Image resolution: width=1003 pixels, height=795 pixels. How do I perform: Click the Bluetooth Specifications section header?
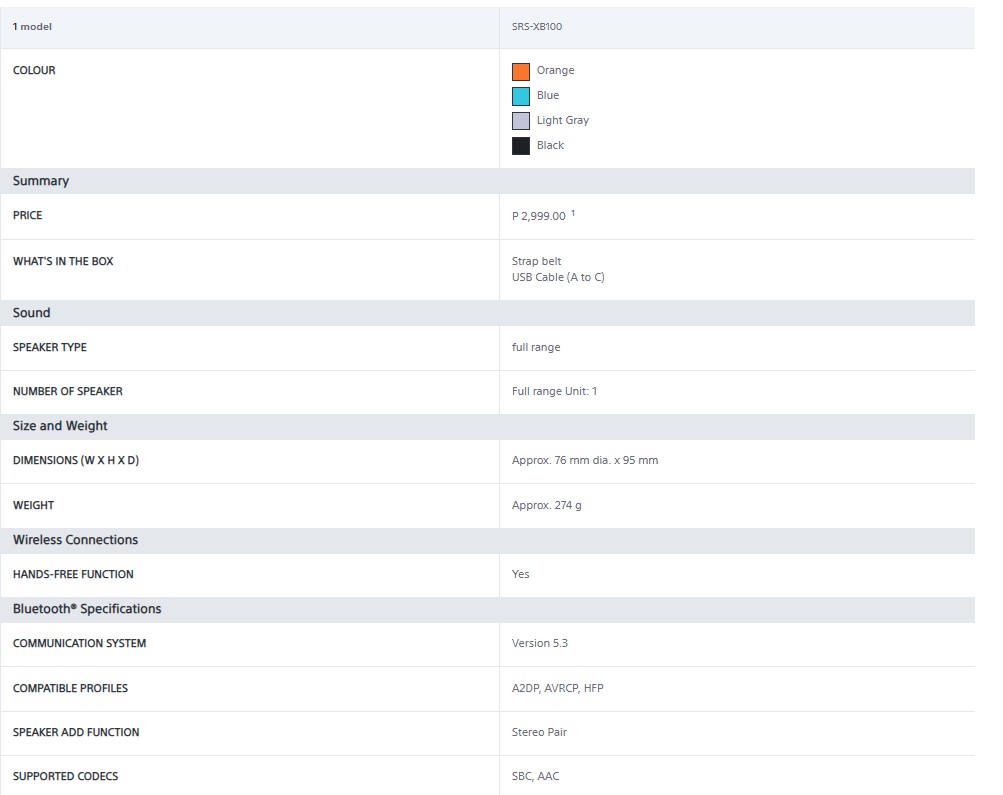tap(487, 609)
